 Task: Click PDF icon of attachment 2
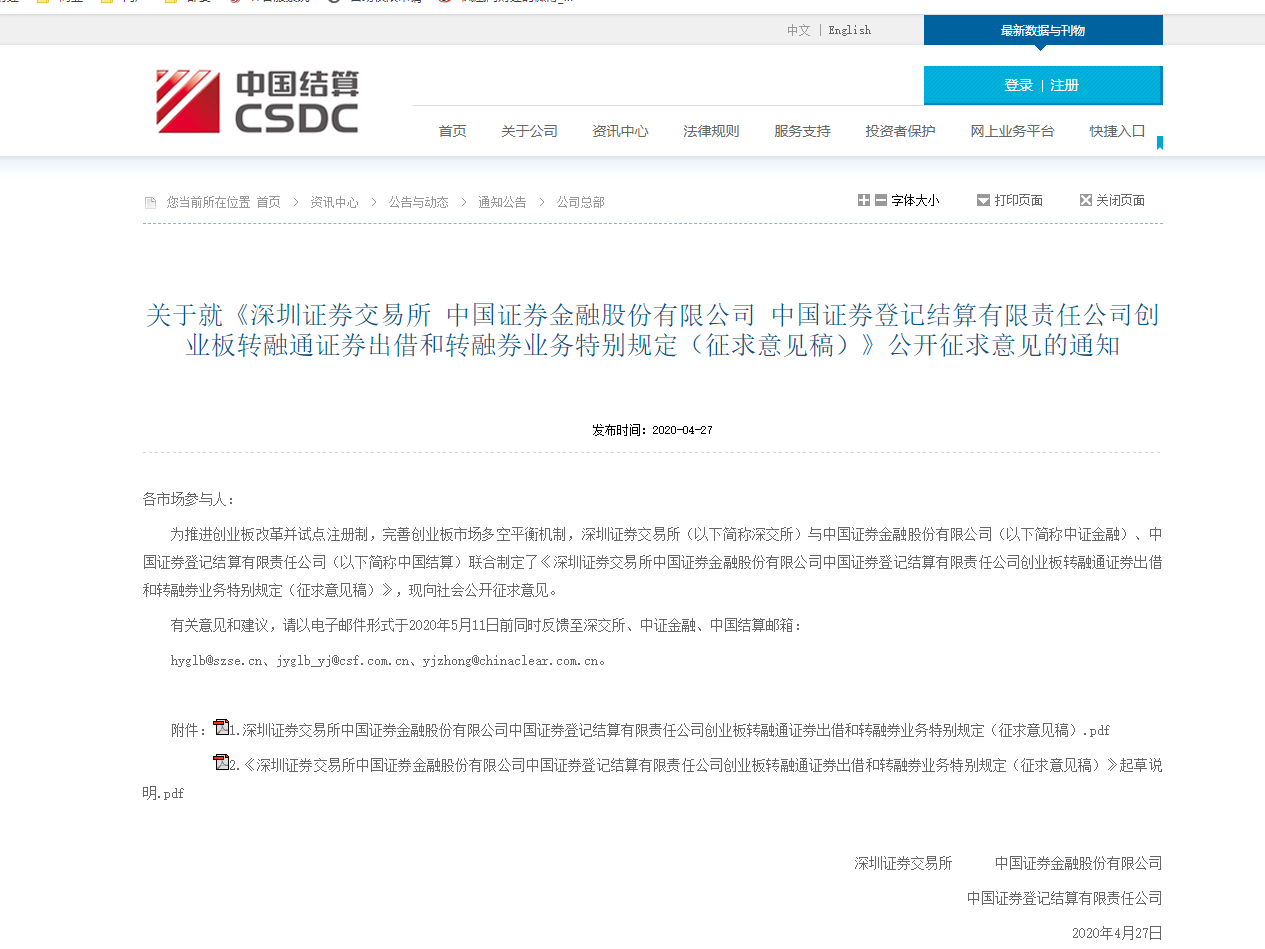221,762
